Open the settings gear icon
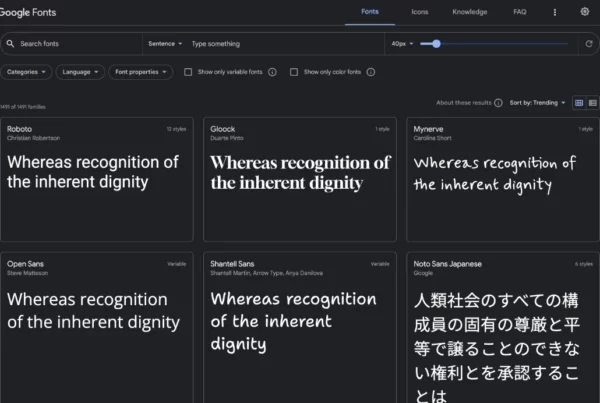Viewport: 600px width, 403px height. click(585, 12)
